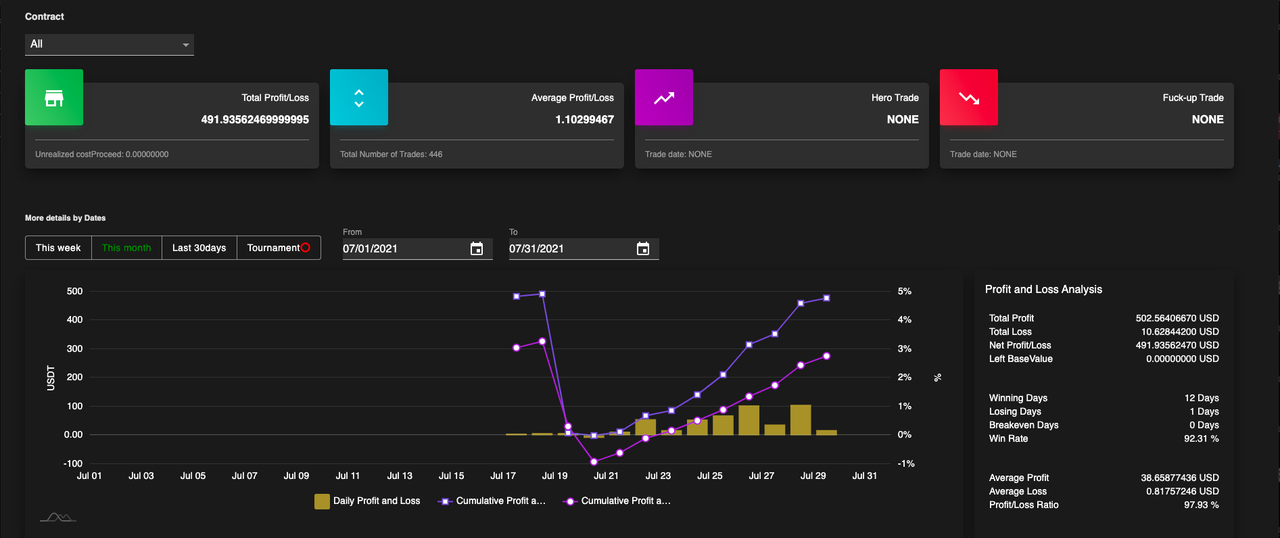The image size is (1280, 538).
Task: Click the olive Daily Profit and Loss legend swatch
Action: 322,501
